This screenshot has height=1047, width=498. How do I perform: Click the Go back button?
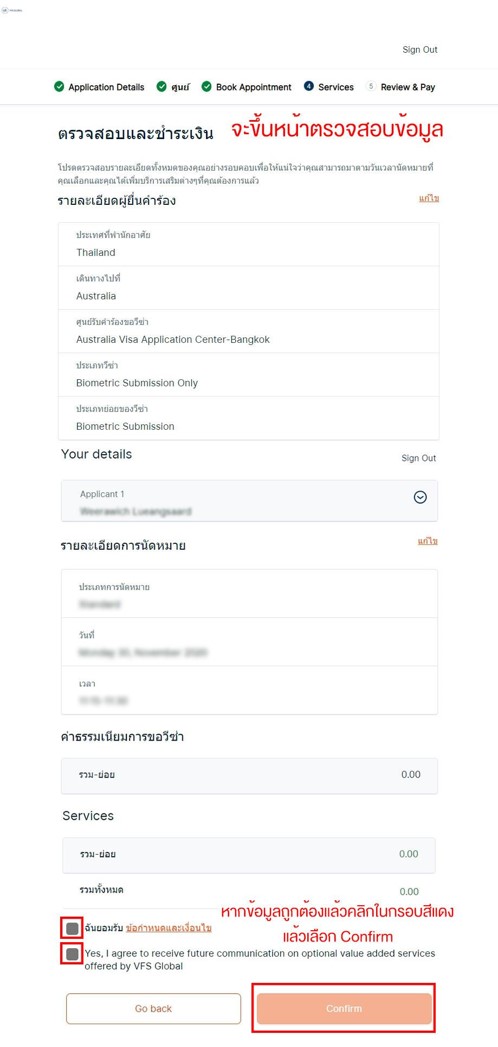tap(154, 1008)
